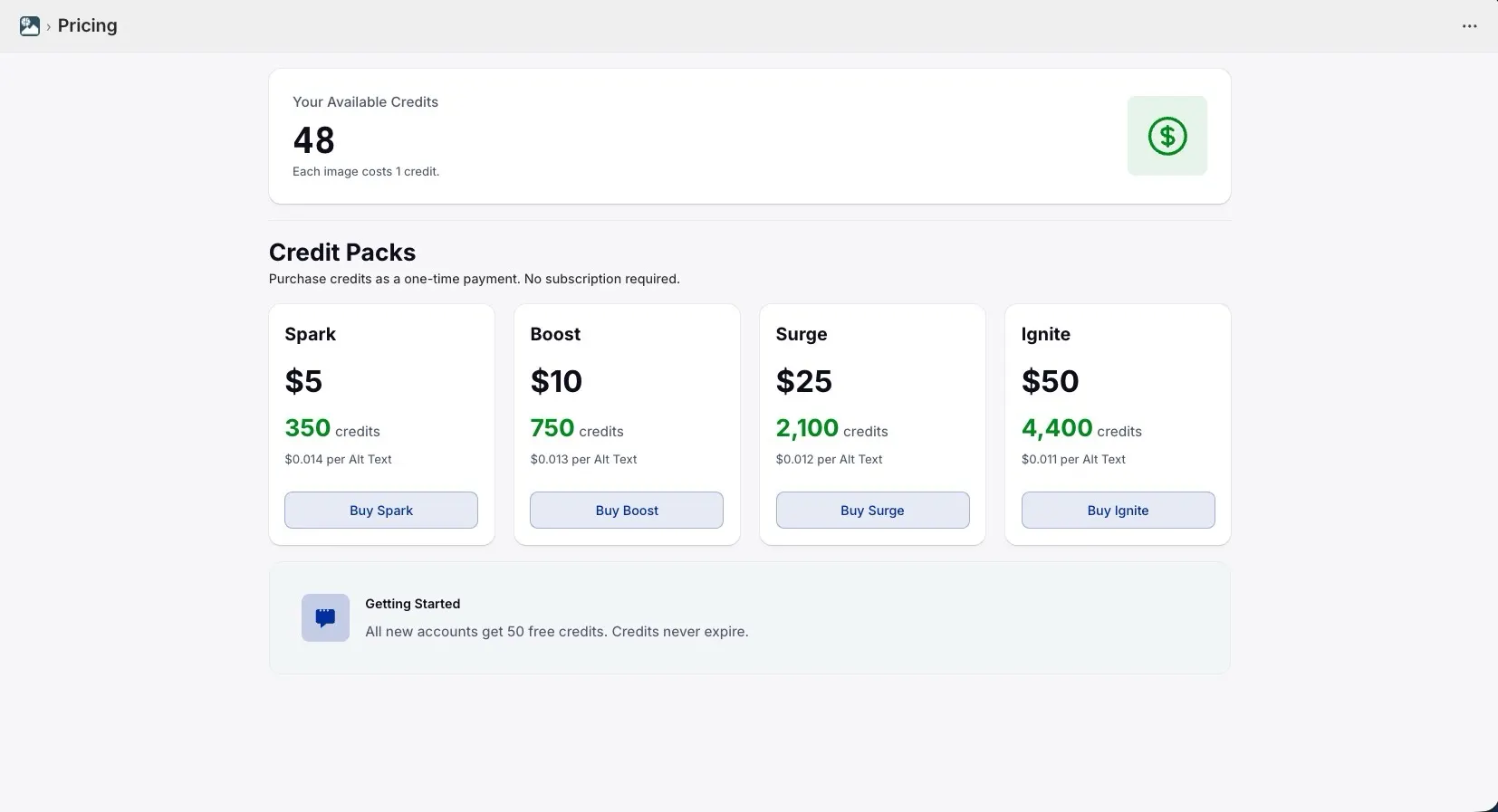
Task: Click the Getting Started info banner
Action: tap(749, 617)
